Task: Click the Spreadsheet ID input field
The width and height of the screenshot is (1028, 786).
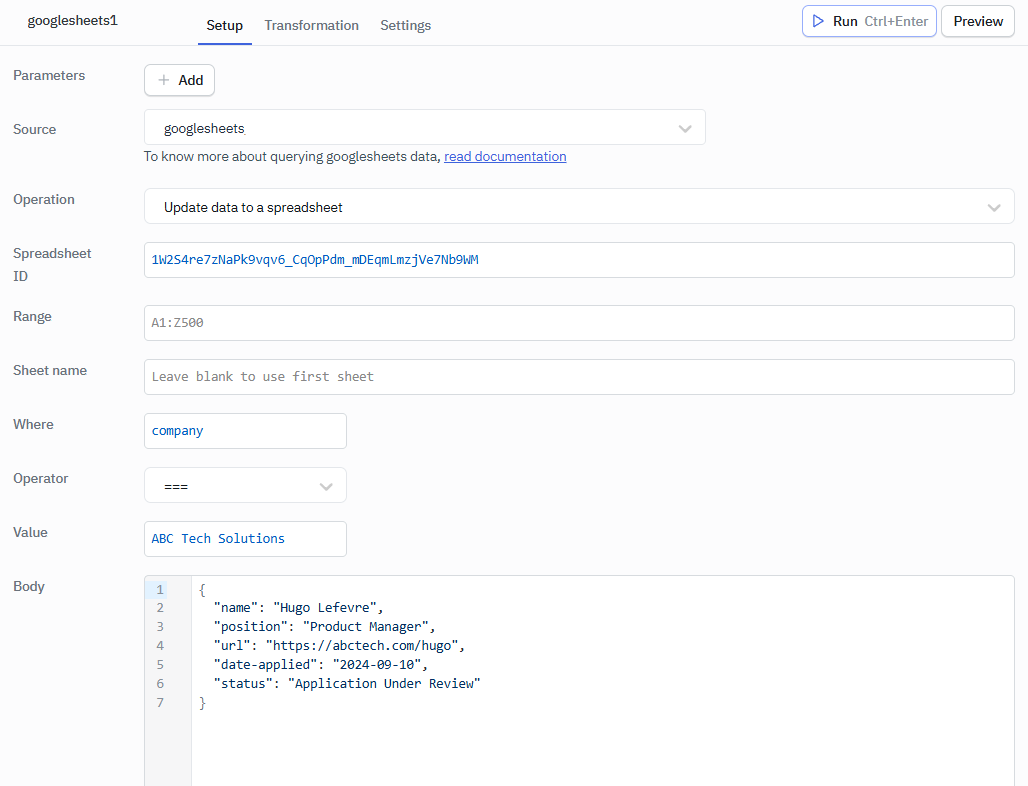Action: (580, 259)
